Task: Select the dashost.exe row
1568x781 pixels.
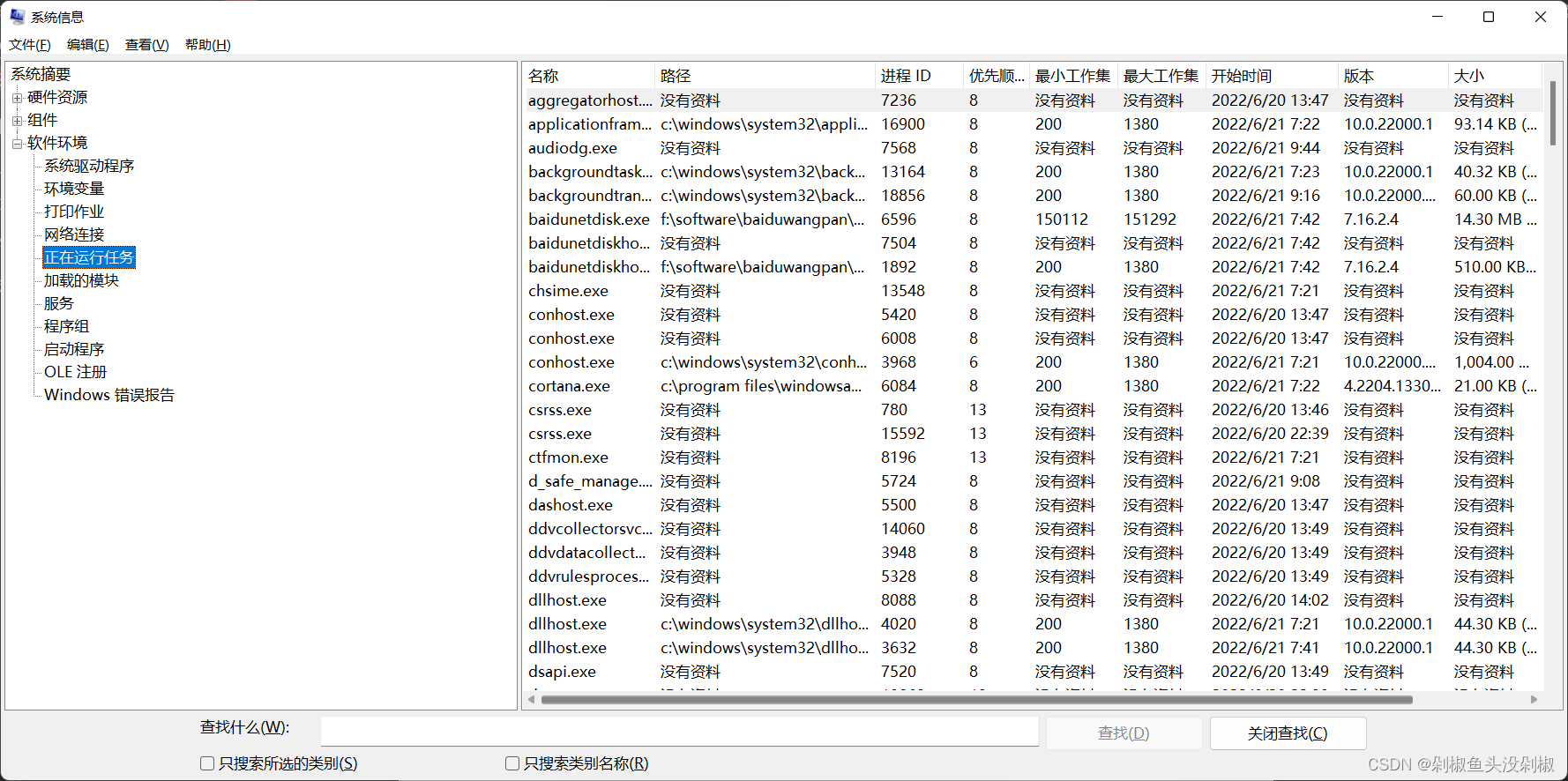Action: [x=1034, y=505]
